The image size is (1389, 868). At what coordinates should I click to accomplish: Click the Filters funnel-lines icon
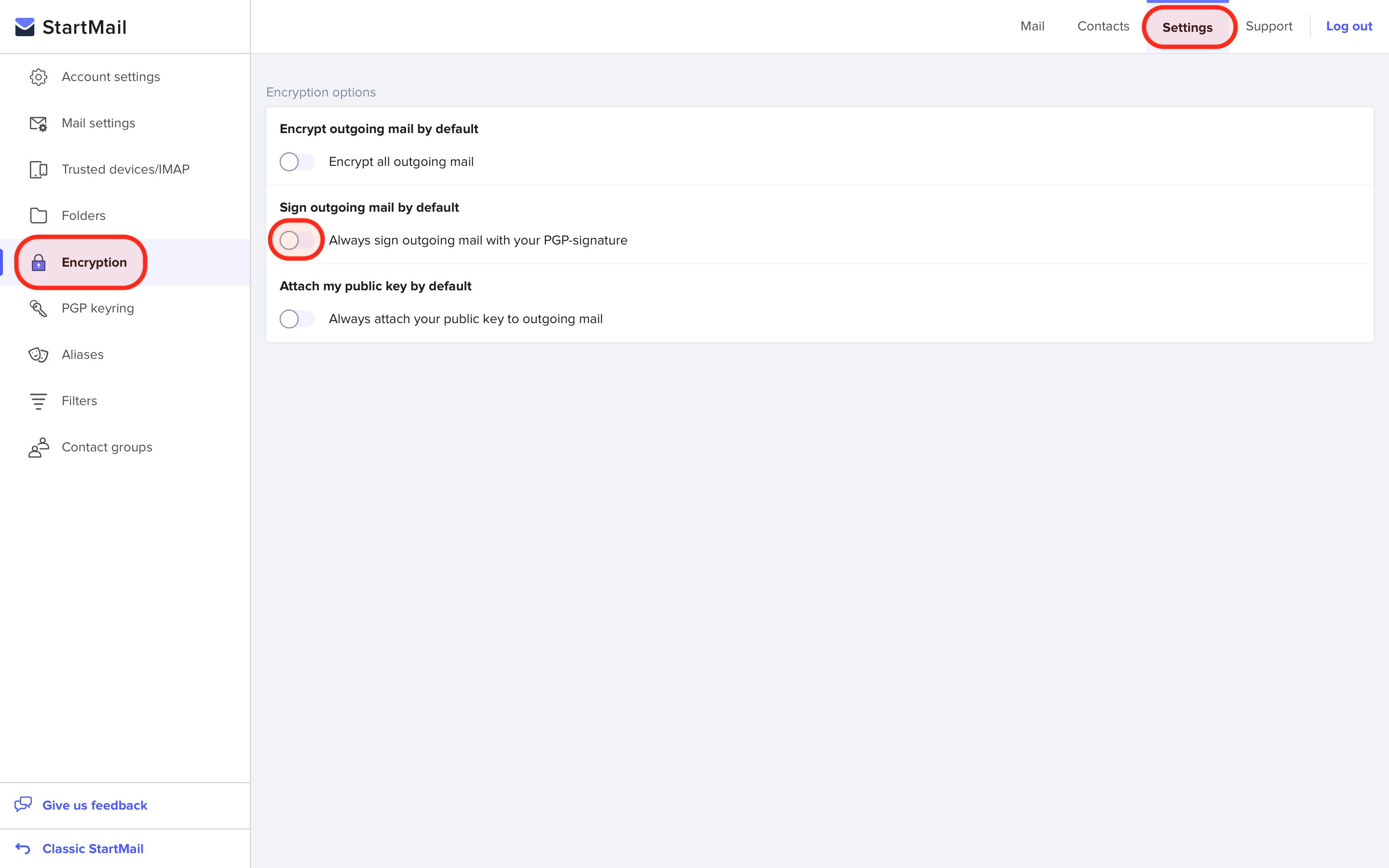(39, 401)
